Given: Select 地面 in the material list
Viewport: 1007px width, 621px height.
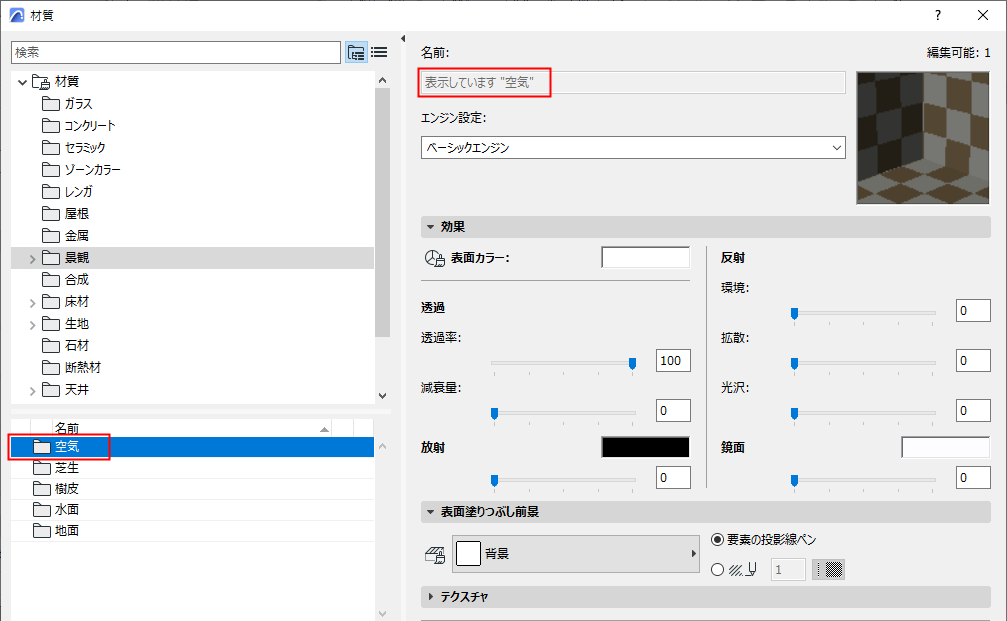Looking at the screenshot, I should [192, 531].
